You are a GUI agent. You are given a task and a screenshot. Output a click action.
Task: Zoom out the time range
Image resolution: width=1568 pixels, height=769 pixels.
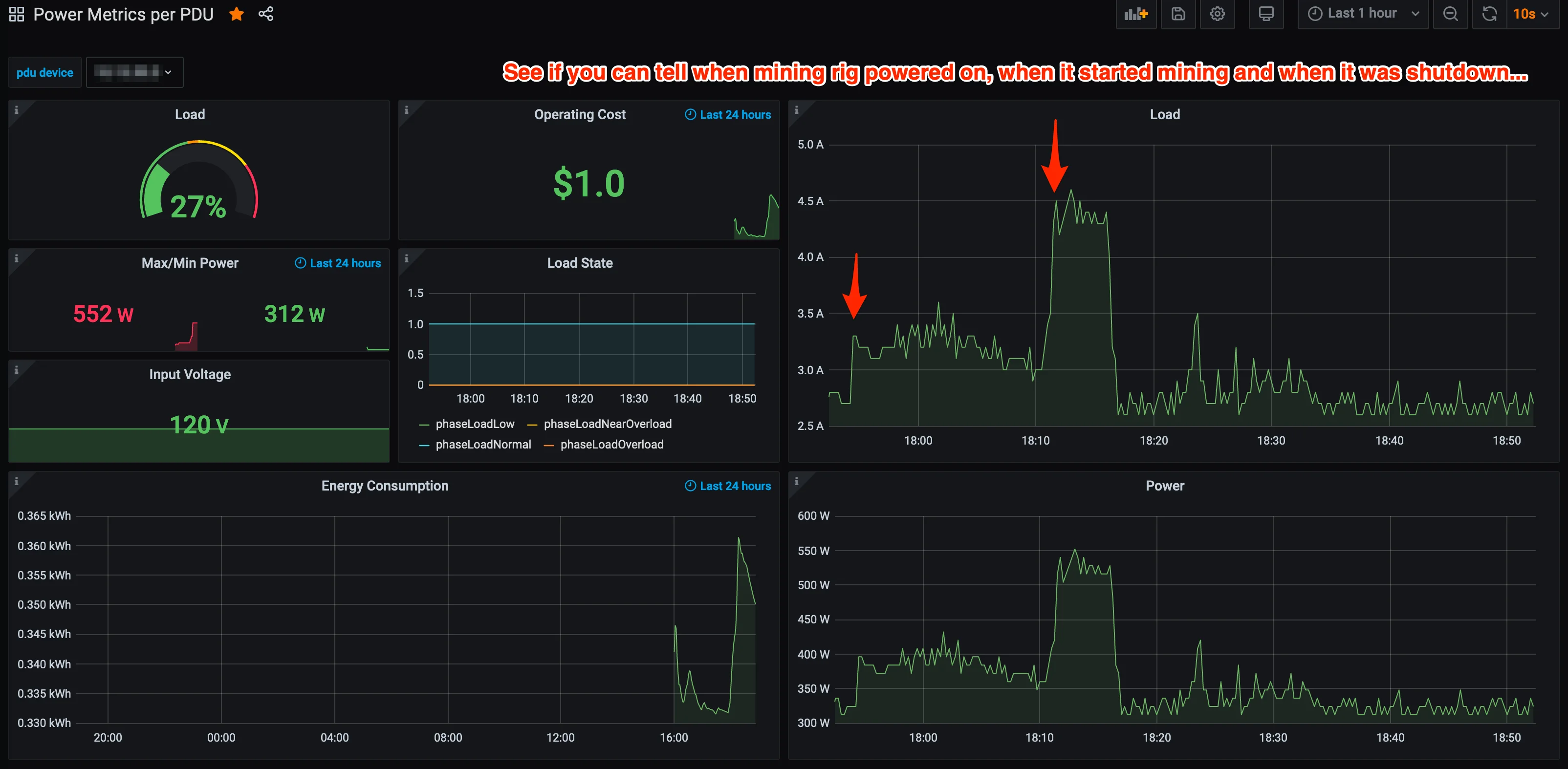tap(1451, 14)
